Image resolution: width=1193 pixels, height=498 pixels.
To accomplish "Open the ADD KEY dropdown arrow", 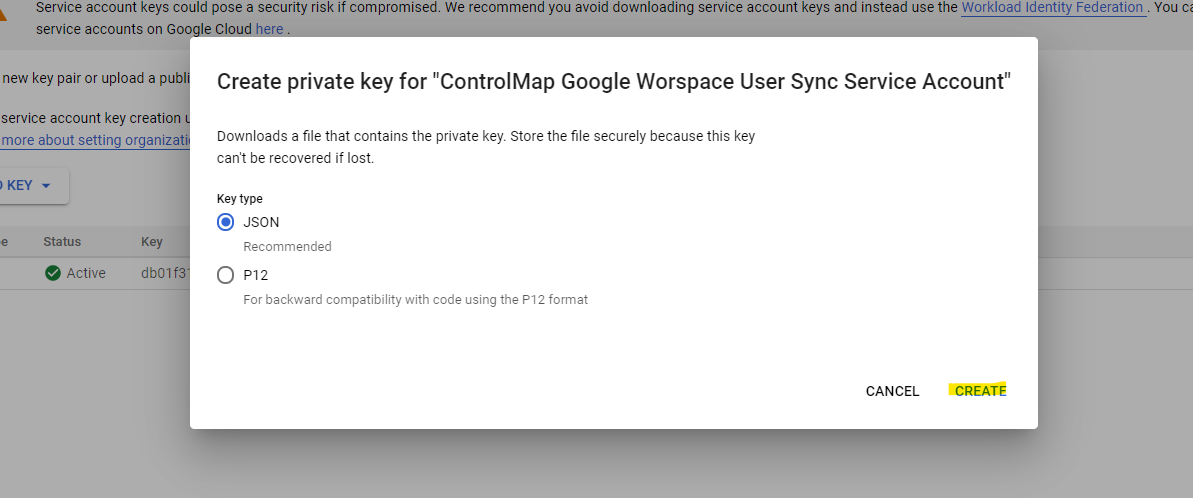I will 45,186.
